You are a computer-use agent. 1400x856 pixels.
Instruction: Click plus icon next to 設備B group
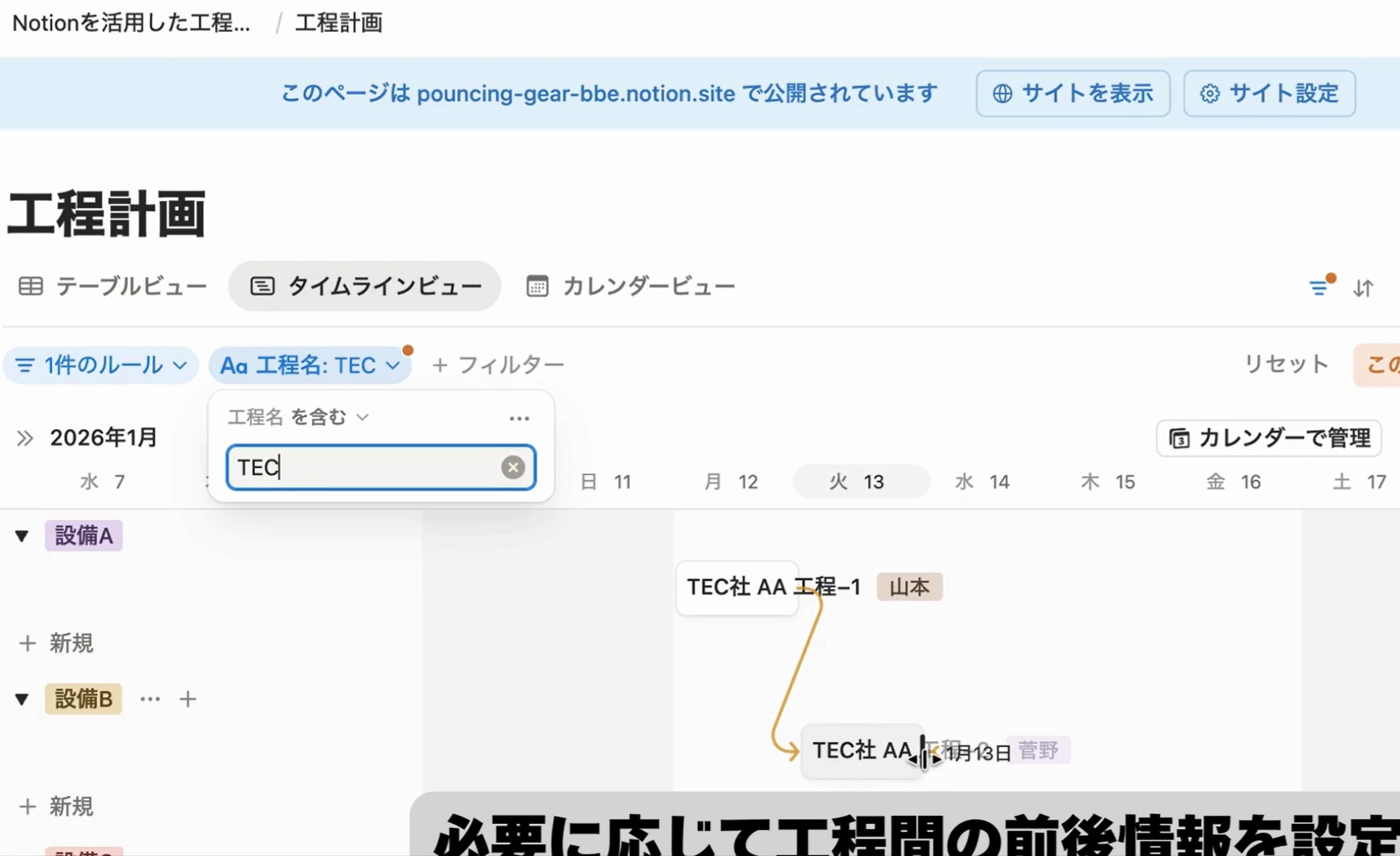(x=188, y=699)
